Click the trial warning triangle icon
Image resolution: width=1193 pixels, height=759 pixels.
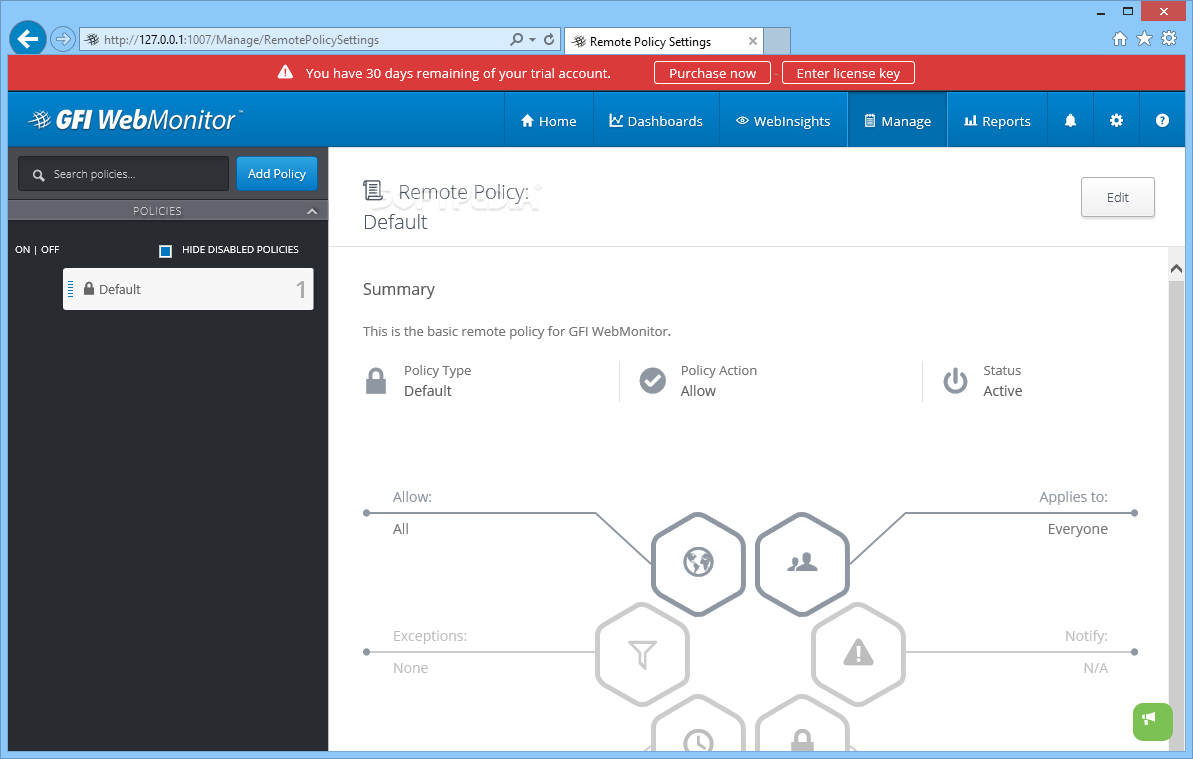[x=285, y=72]
